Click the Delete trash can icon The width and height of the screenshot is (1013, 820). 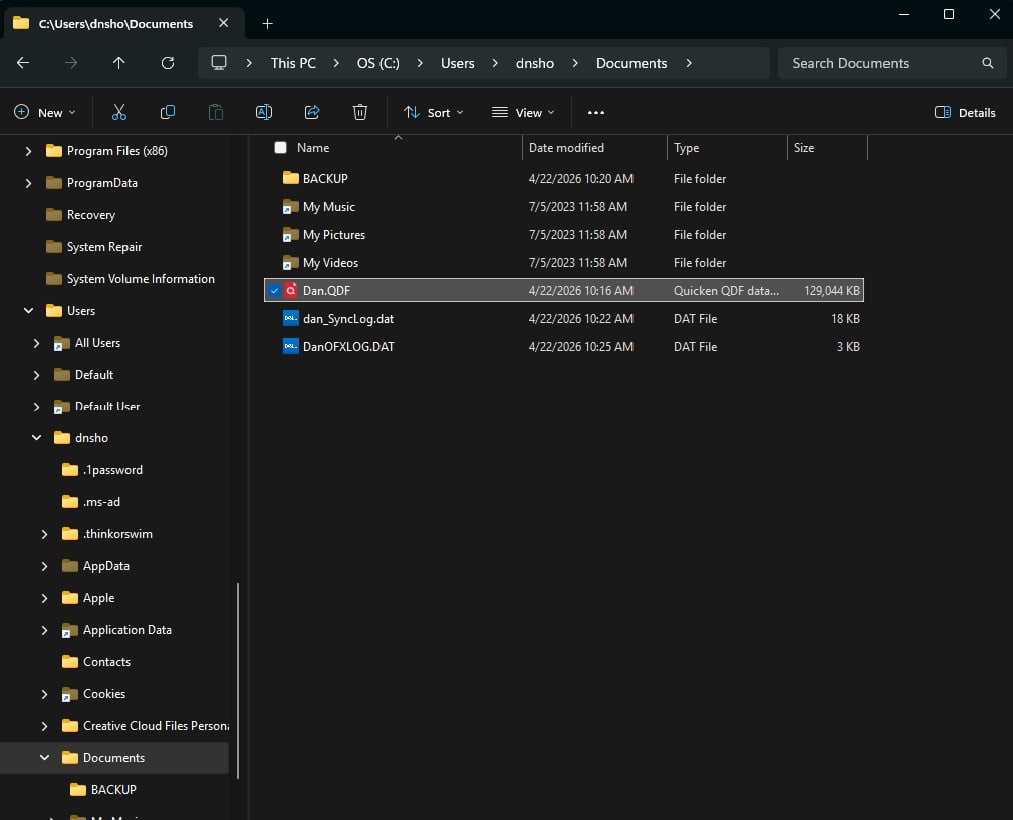tap(360, 112)
